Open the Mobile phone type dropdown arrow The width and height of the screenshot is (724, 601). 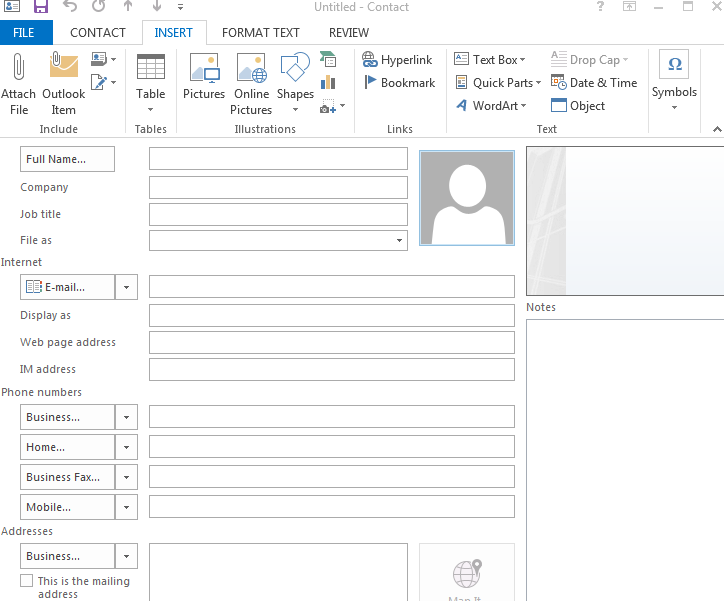[127, 507]
